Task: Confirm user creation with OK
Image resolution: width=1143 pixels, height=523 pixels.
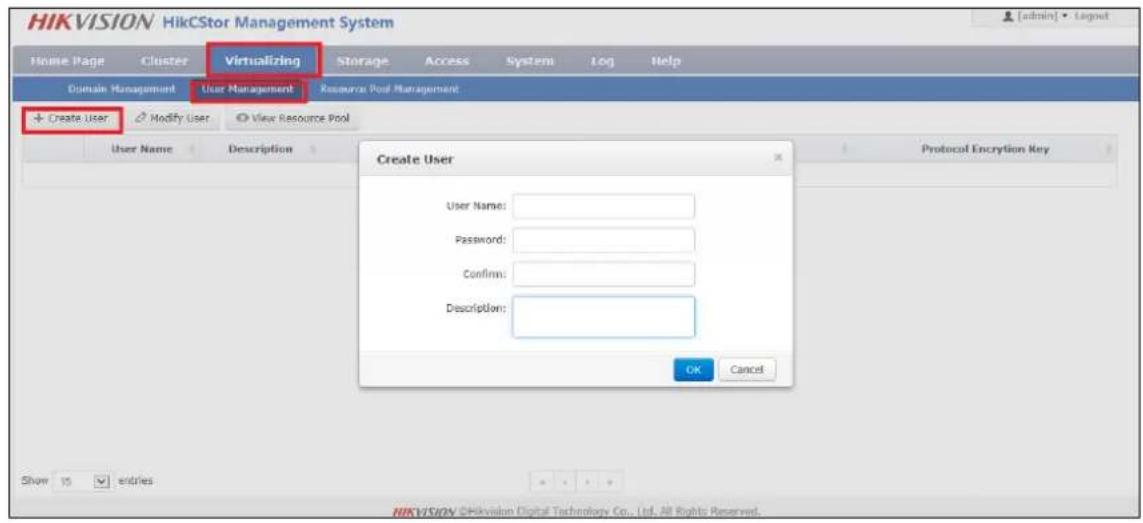Action: click(694, 370)
